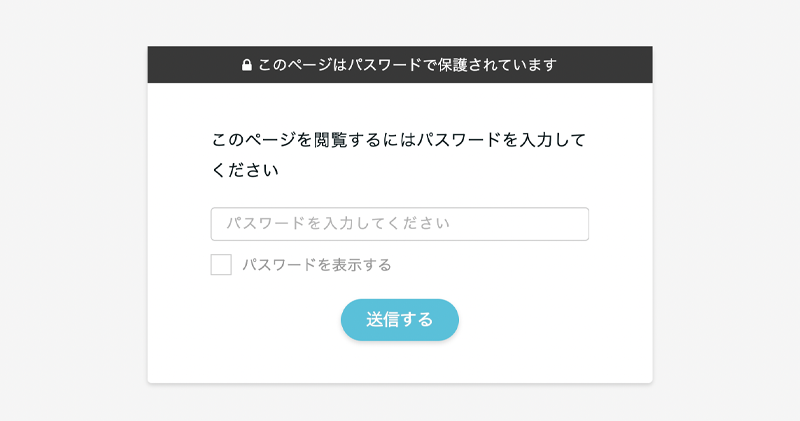Click the word ください on the instruction's second line
The image size is (800, 421).
point(245,170)
